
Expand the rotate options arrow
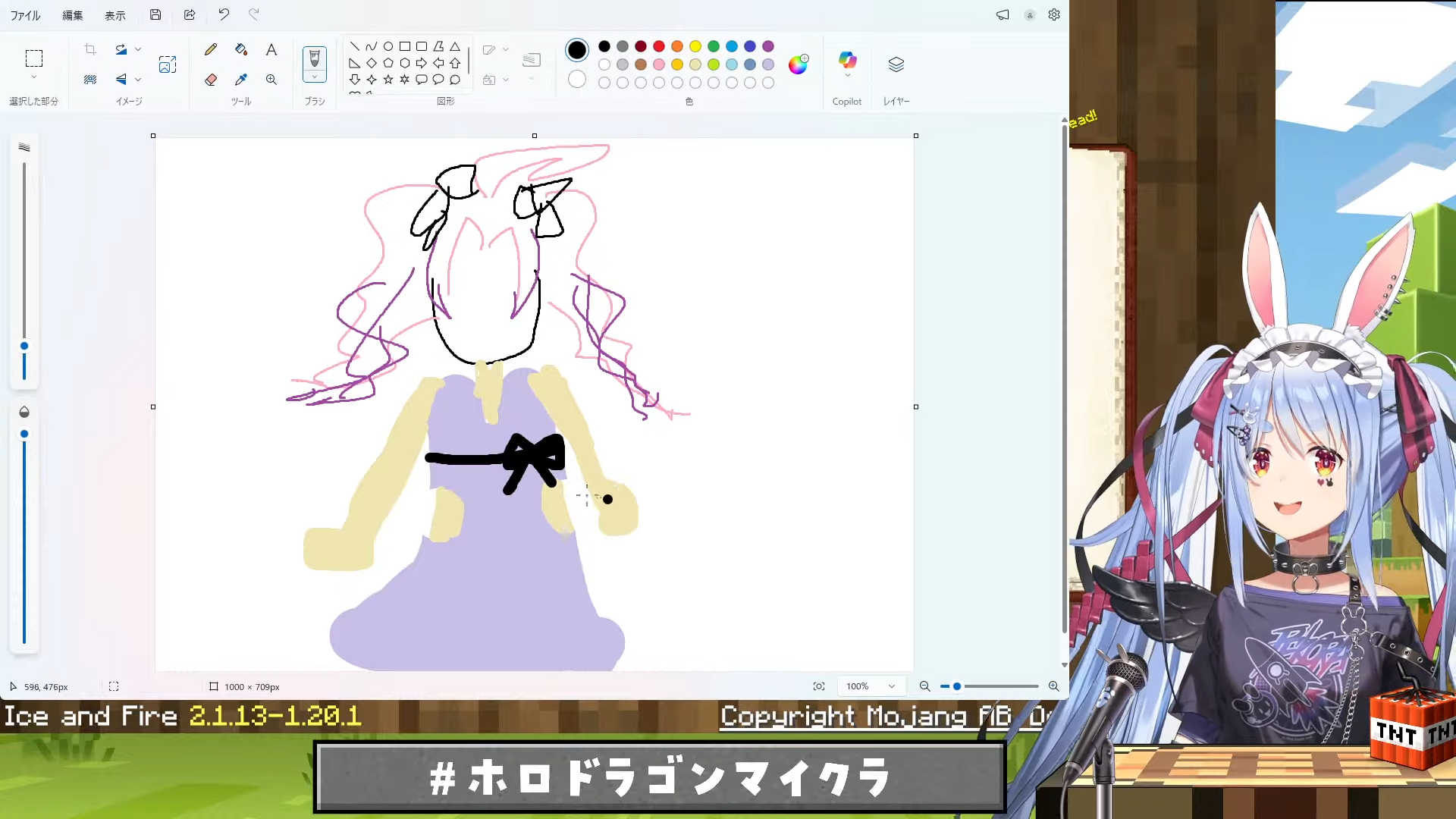pyautogui.click(x=138, y=50)
